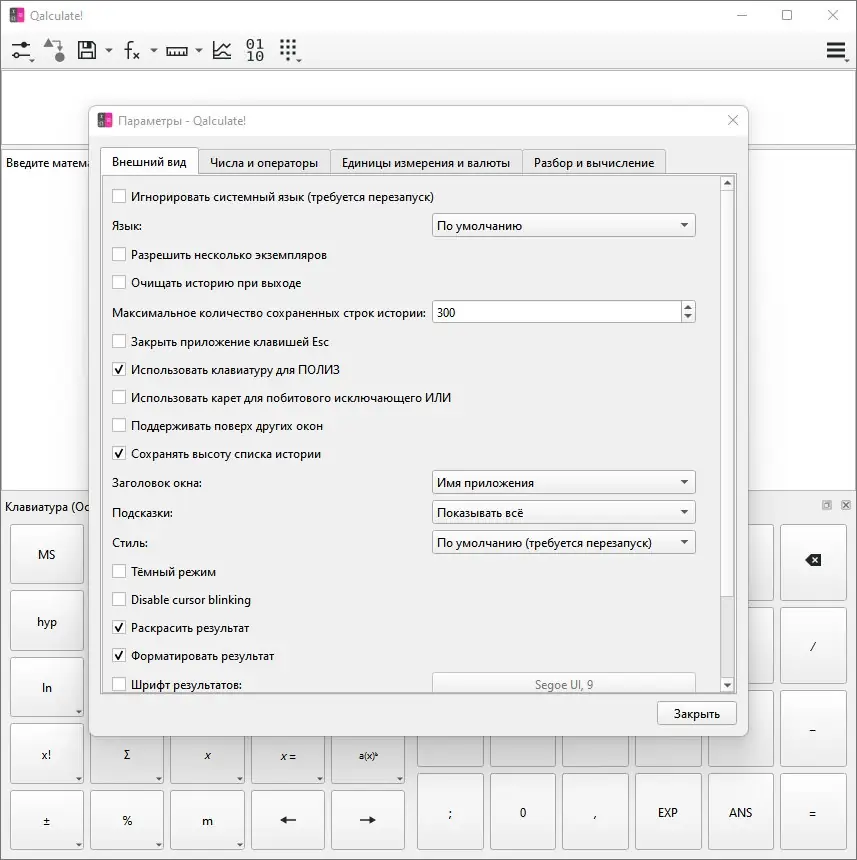The width and height of the screenshot is (857, 860).
Task: Open the Язык dropdown
Action: pyautogui.click(x=564, y=225)
